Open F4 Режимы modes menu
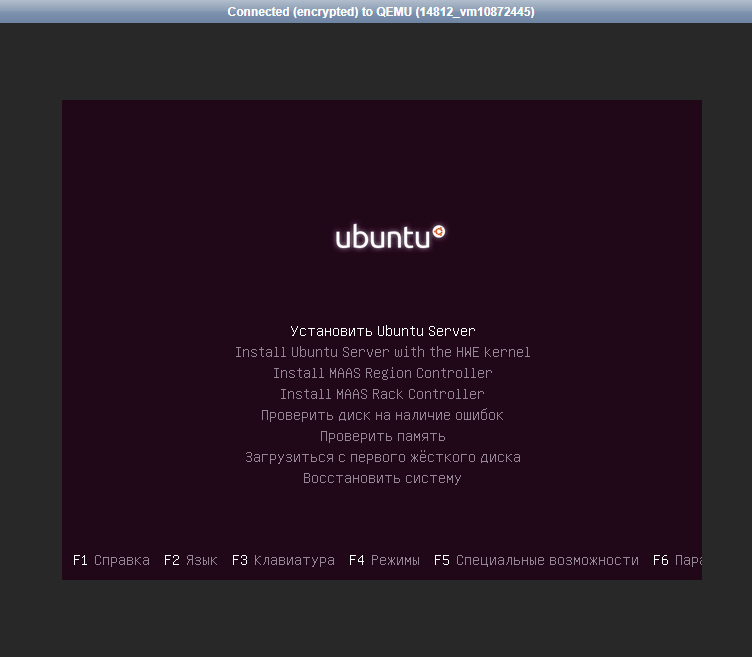The width and height of the screenshot is (752, 657). pyautogui.click(x=384, y=560)
